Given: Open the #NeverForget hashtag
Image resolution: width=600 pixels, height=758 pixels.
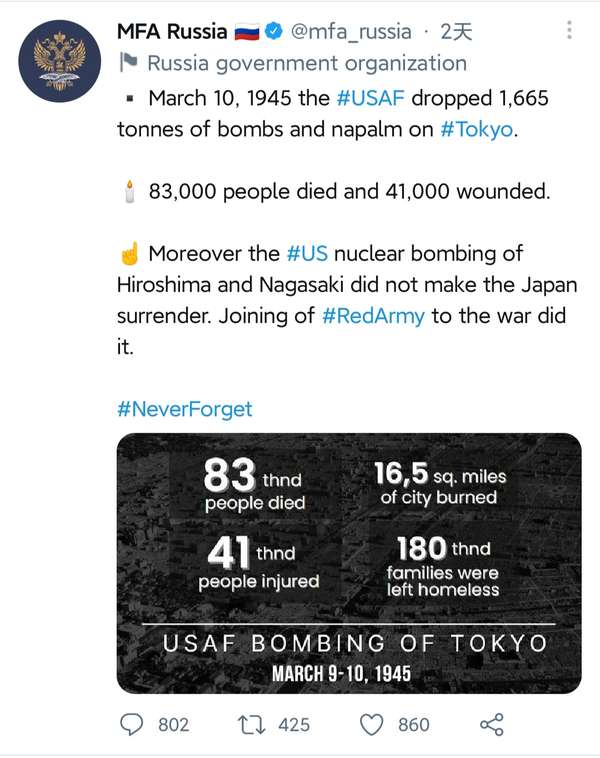Looking at the screenshot, I should point(185,409).
